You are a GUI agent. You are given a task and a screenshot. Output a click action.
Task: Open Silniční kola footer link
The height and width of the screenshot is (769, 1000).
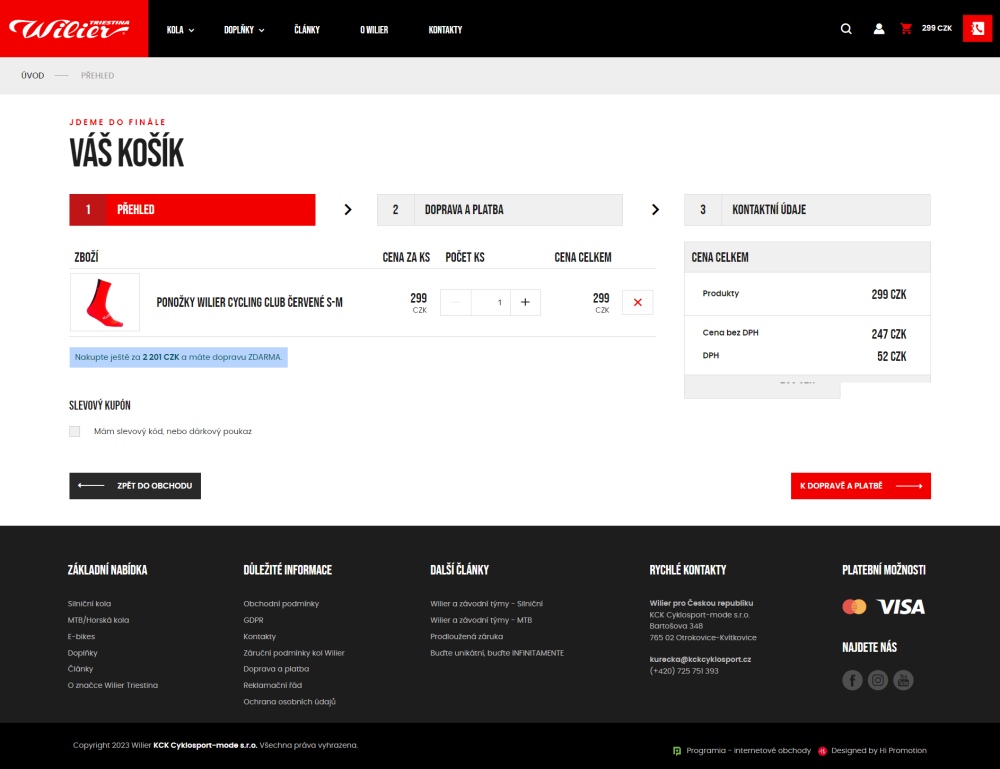[x=89, y=604]
